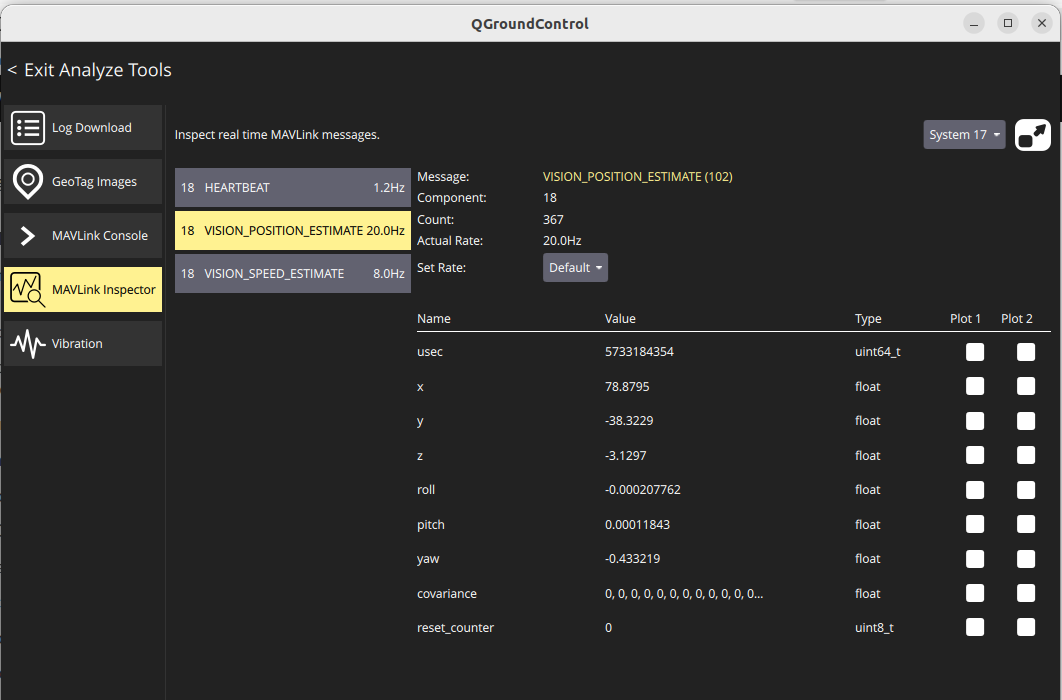The height and width of the screenshot is (700, 1062).
Task: Click the Count value 367
Action: [x=553, y=219]
